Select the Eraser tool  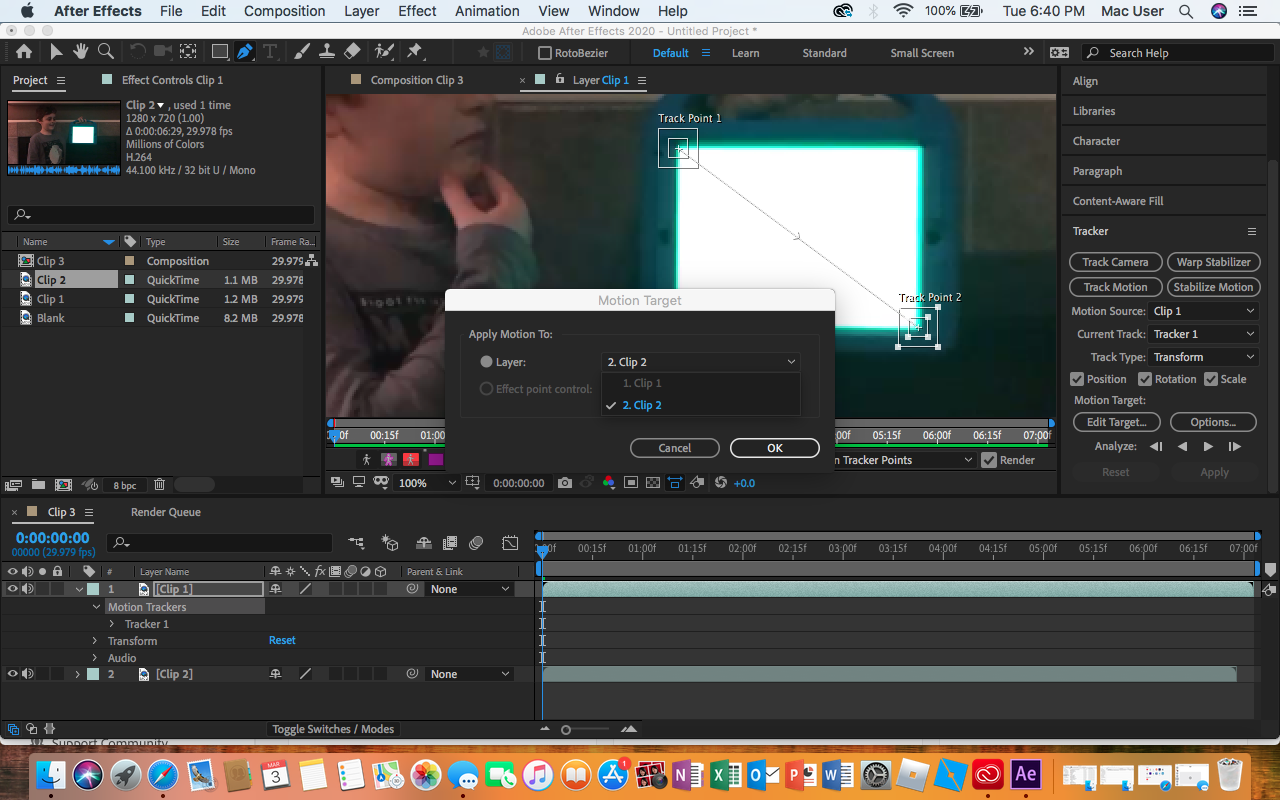(x=352, y=52)
